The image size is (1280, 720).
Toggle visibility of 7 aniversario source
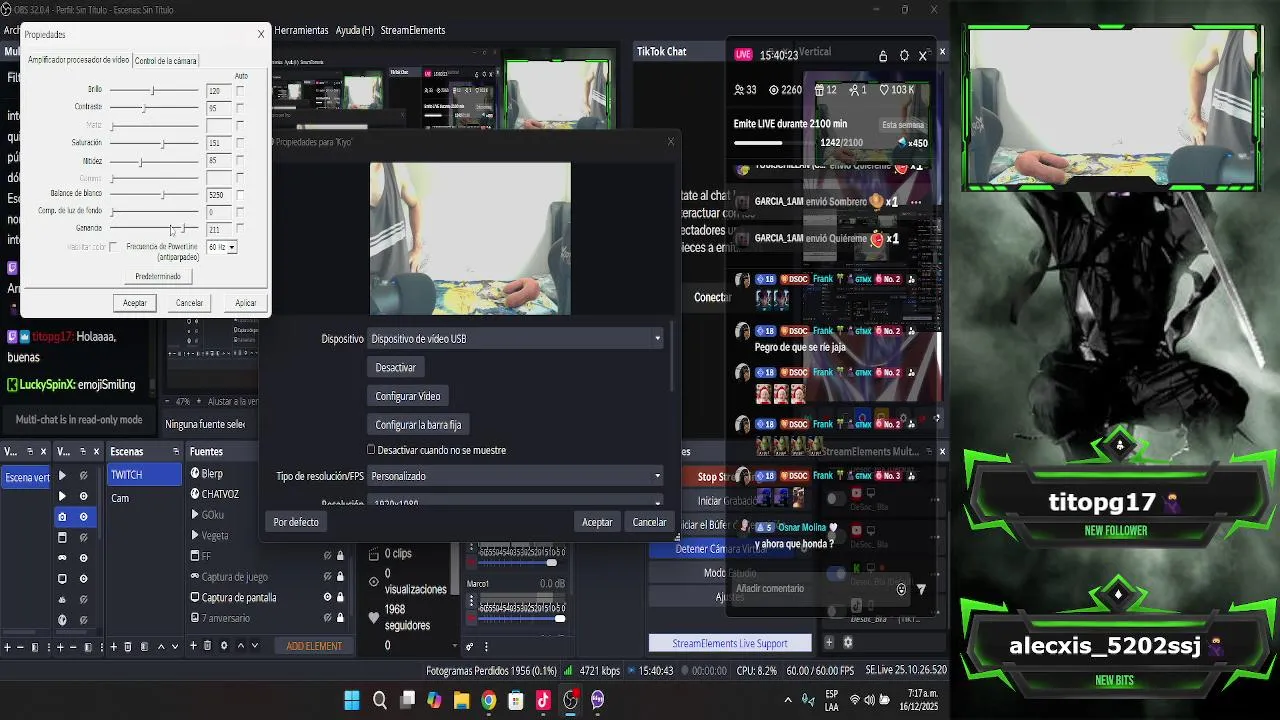(327, 618)
